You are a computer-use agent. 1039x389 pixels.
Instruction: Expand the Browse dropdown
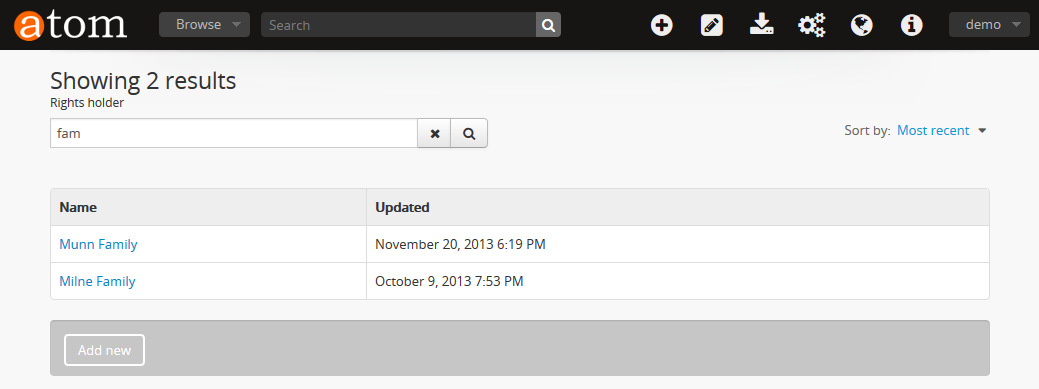tap(204, 25)
